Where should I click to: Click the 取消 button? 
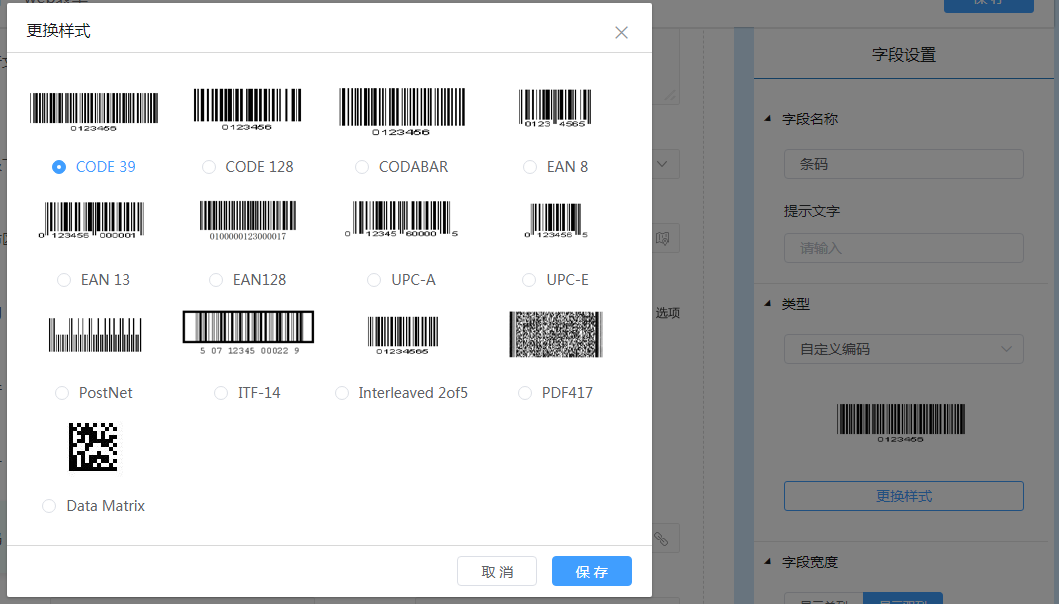(497, 572)
